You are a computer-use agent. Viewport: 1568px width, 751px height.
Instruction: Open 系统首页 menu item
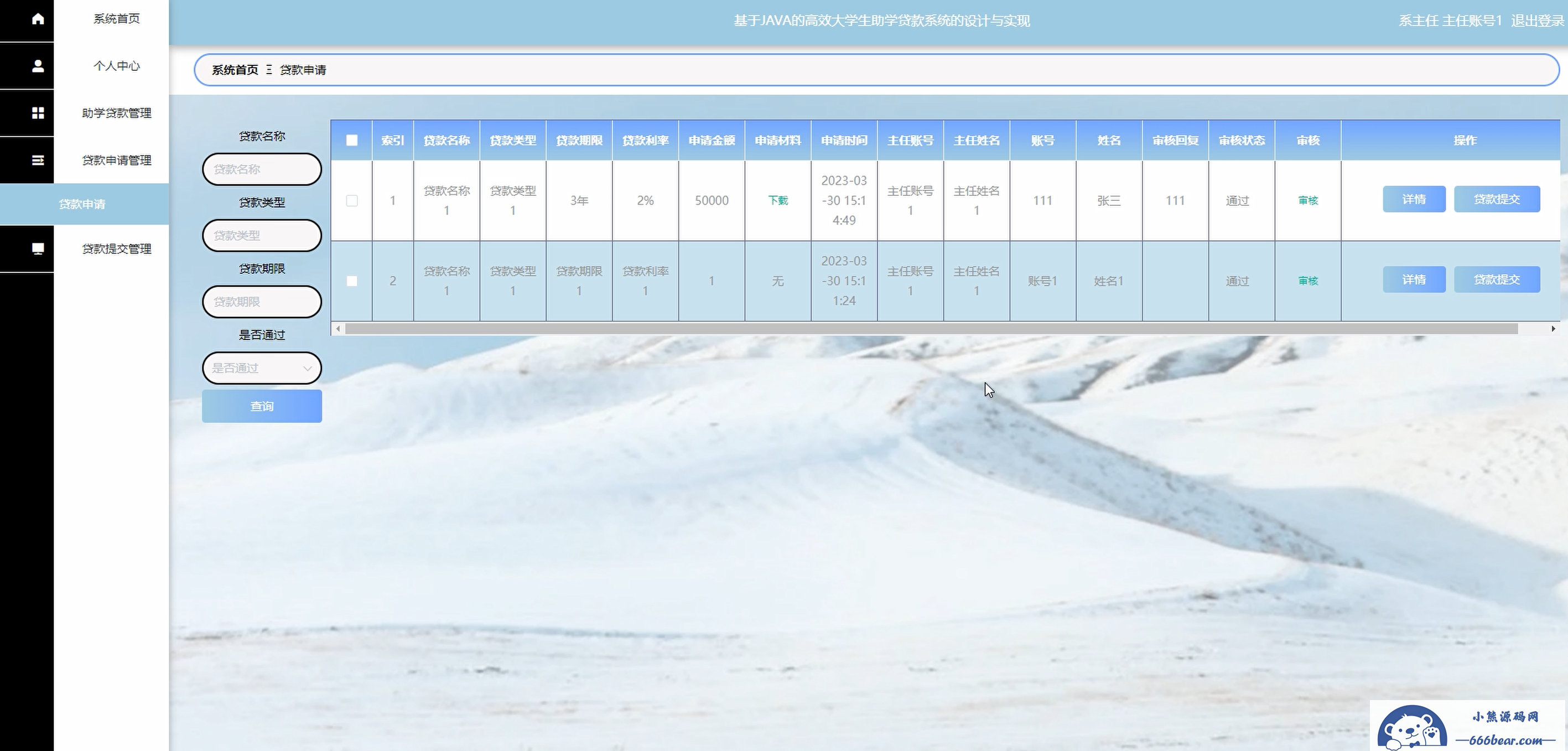116,19
